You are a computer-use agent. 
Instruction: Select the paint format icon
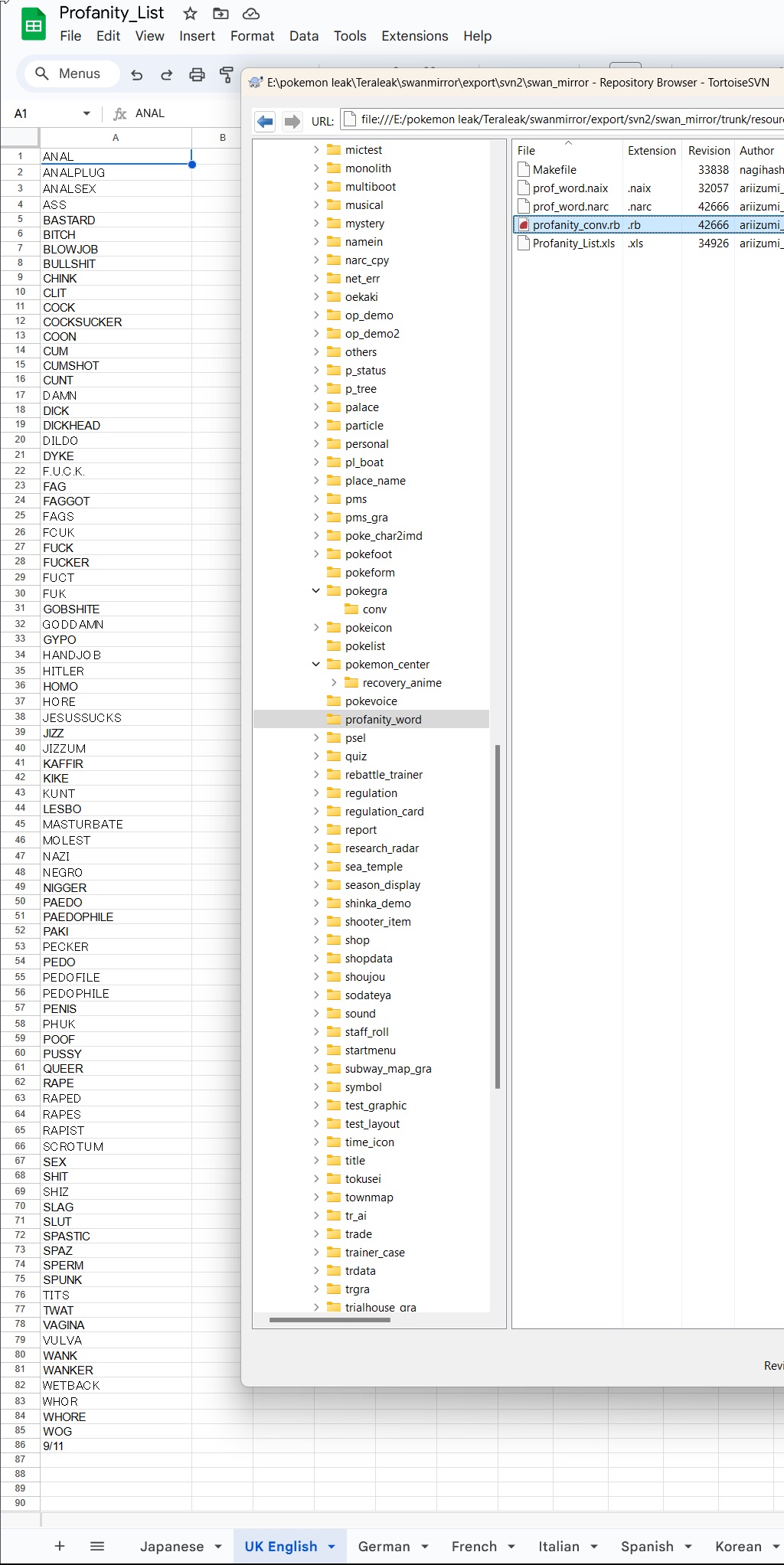click(226, 74)
